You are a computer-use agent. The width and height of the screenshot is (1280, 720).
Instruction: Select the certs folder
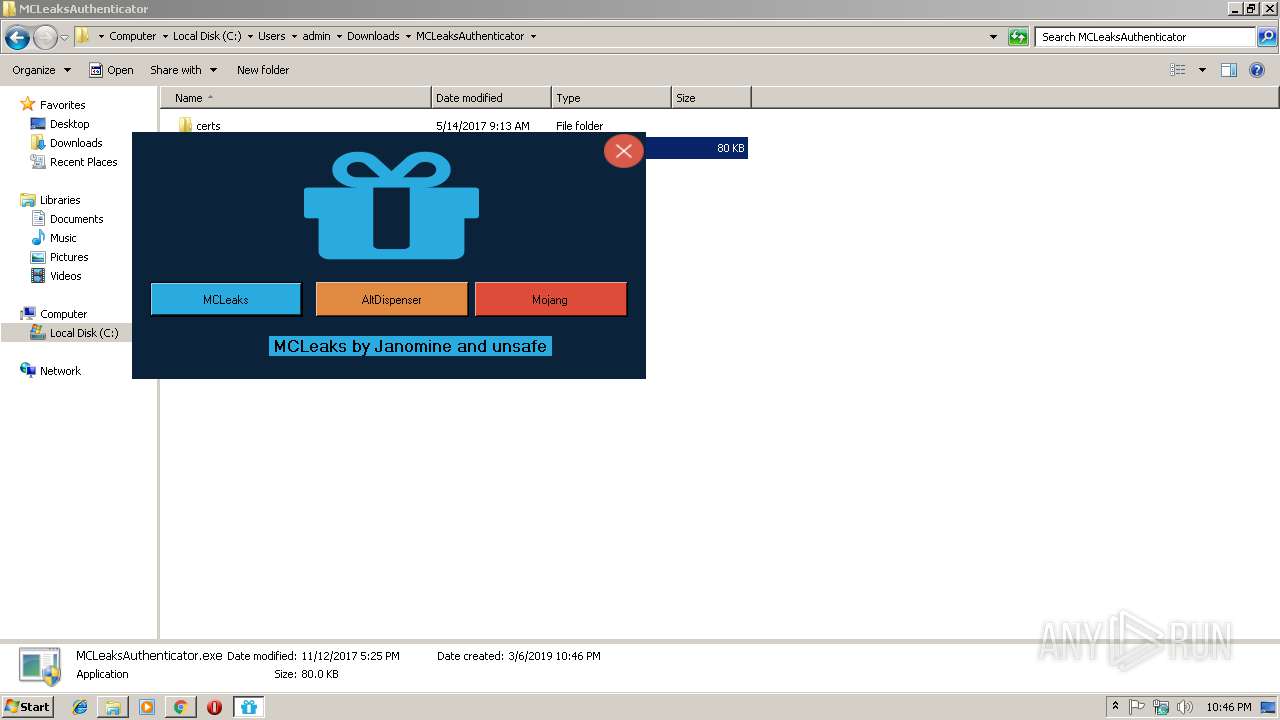(x=208, y=126)
